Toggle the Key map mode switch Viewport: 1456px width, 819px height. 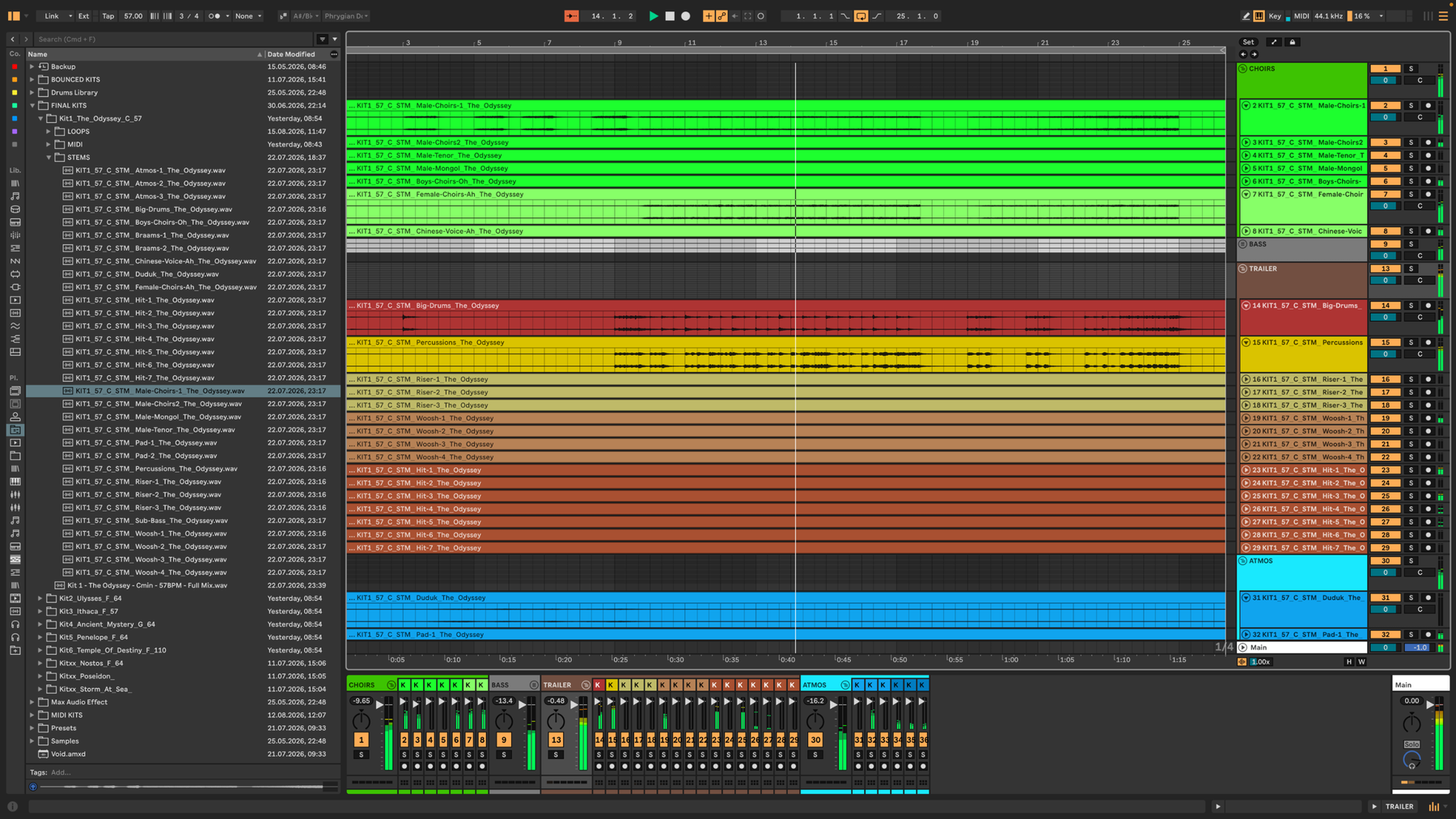click(1275, 16)
